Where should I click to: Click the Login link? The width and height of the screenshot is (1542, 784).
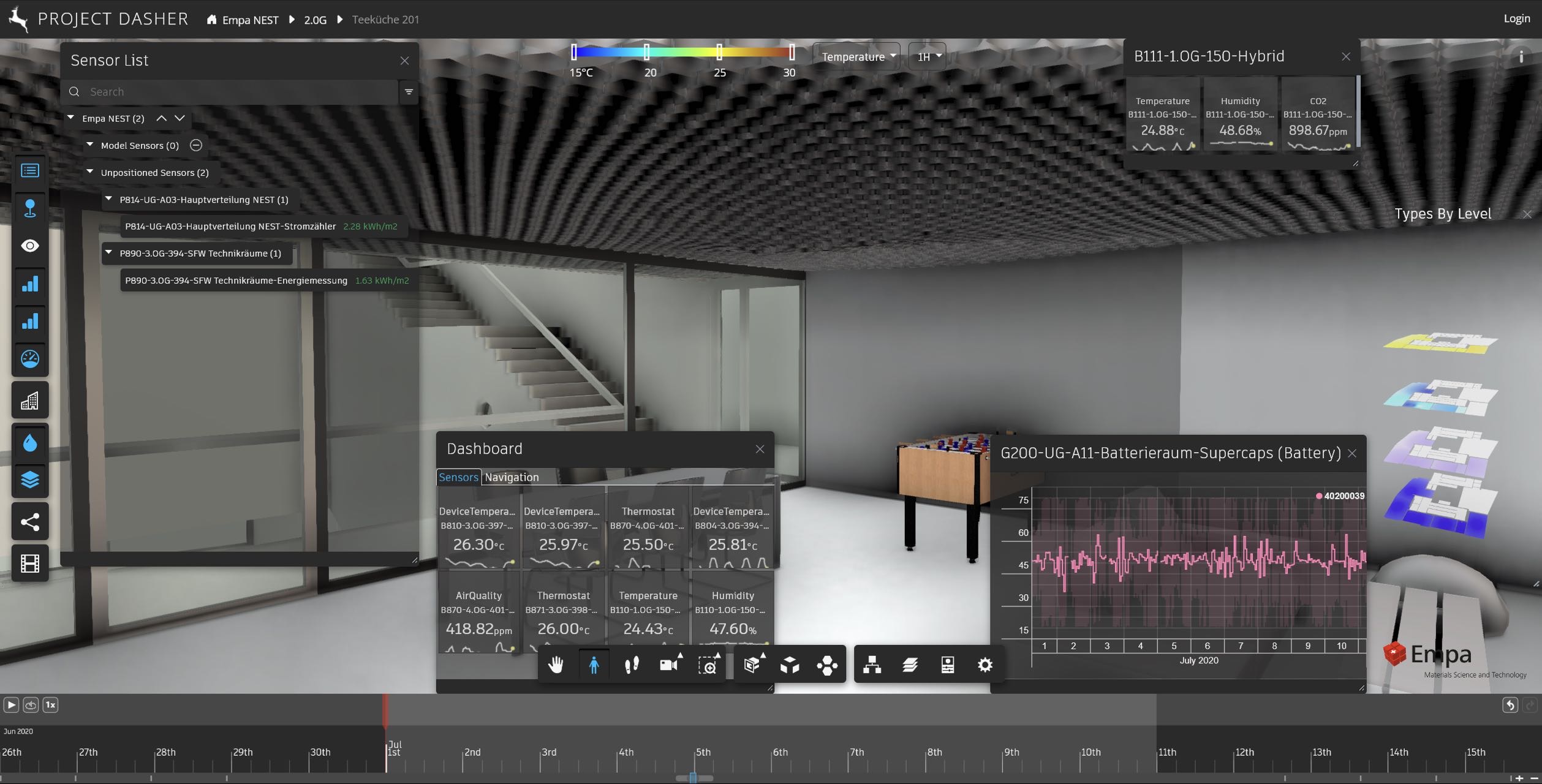(1516, 18)
